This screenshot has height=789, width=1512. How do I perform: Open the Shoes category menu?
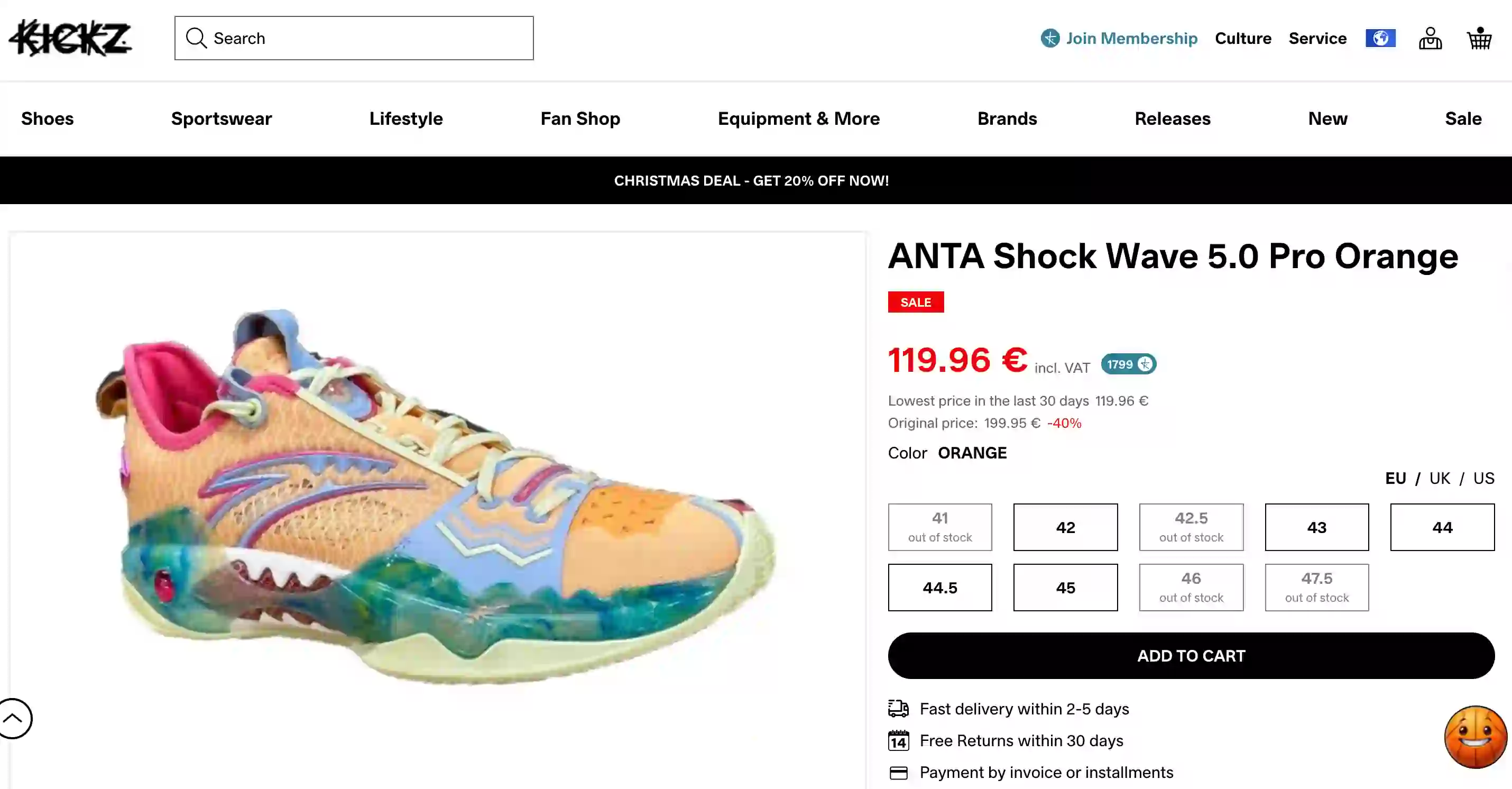click(x=47, y=118)
